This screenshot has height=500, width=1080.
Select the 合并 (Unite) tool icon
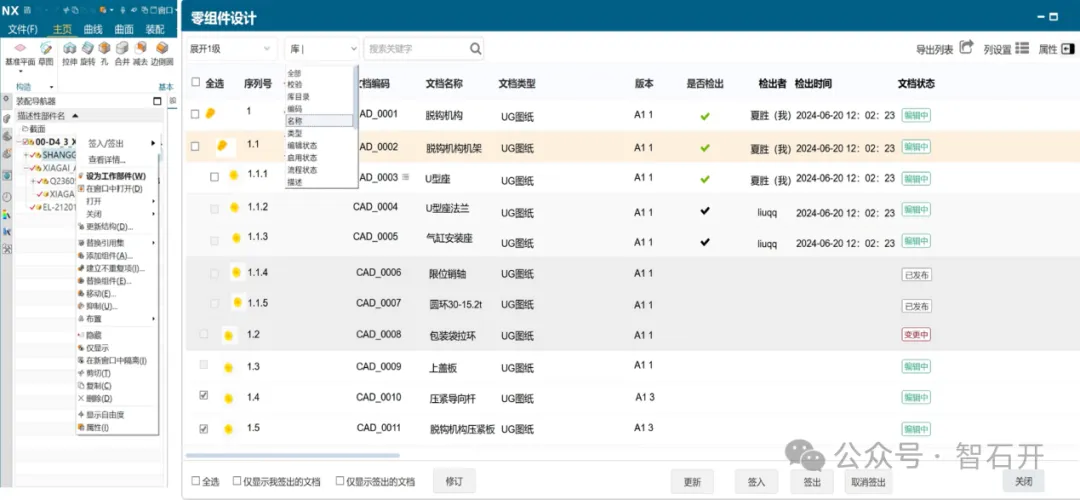pos(122,48)
